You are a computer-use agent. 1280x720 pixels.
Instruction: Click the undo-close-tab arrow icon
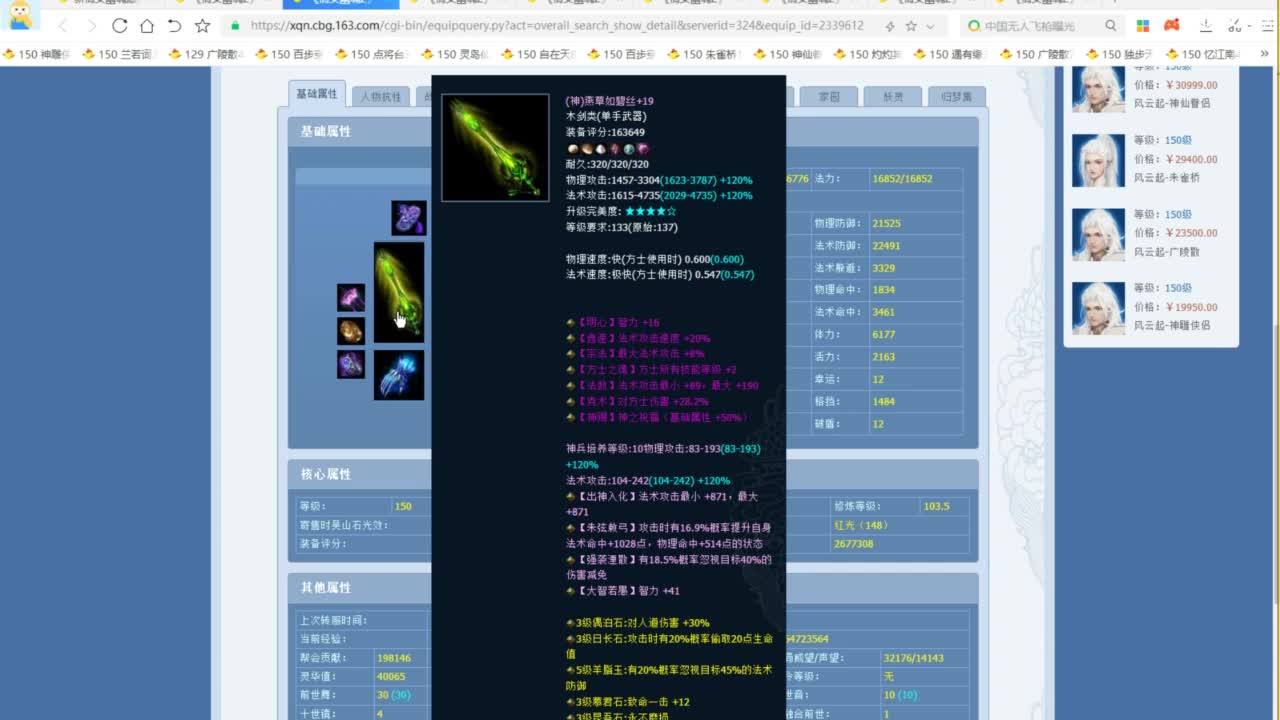tap(174, 26)
